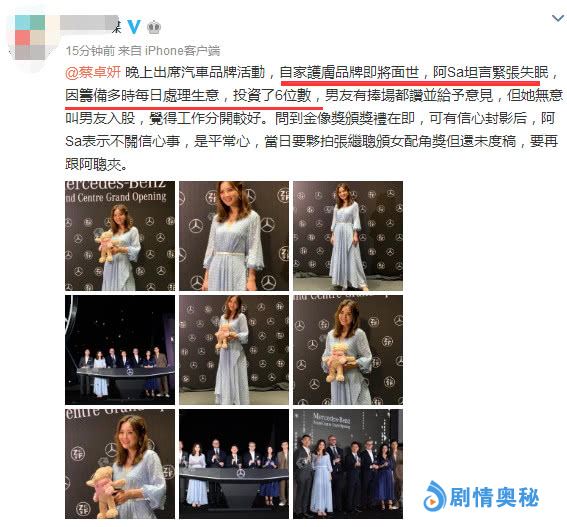The width and height of the screenshot is (567, 527).
Task: Click the underlined text 自家護膚品牌即將面世
Action: tap(349, 73)
